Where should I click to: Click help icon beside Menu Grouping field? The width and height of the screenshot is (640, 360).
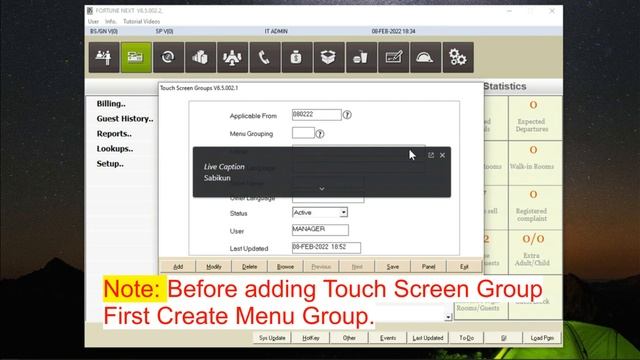point(320,134)
